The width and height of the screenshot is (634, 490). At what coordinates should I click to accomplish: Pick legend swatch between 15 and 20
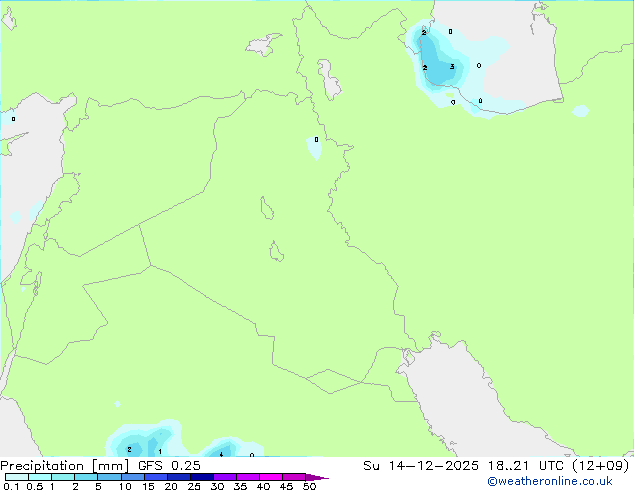(x=156, y=477)
